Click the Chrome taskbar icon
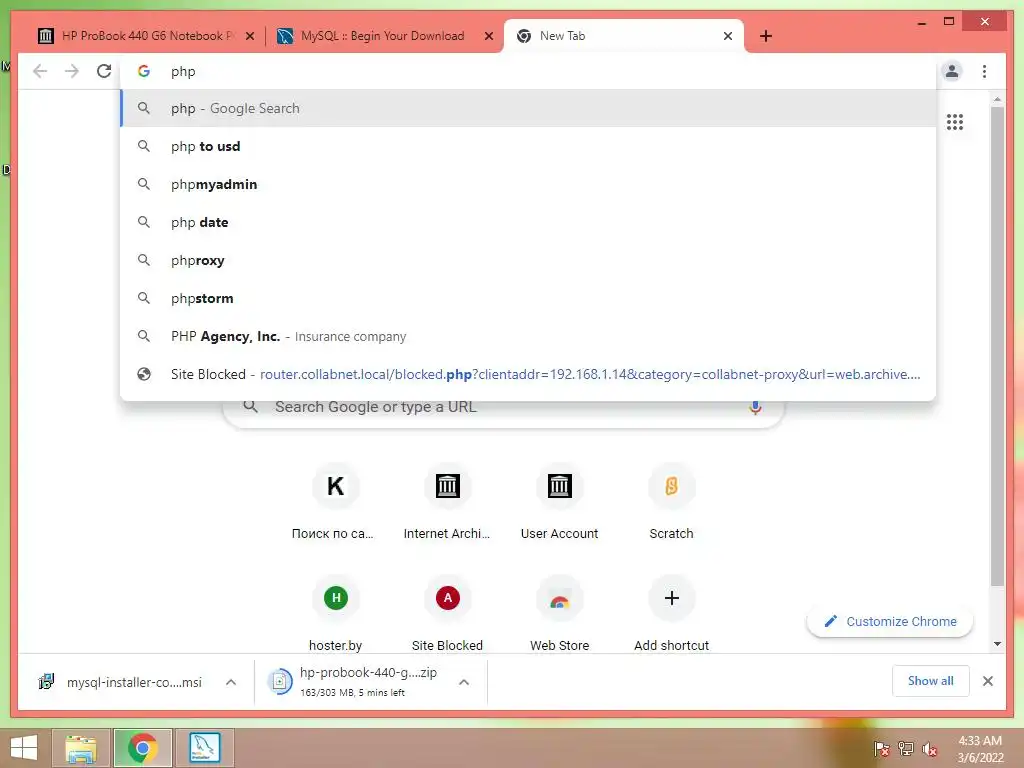Image resolution: width=1024 pixels, height=768 pixels. [143, 748]
